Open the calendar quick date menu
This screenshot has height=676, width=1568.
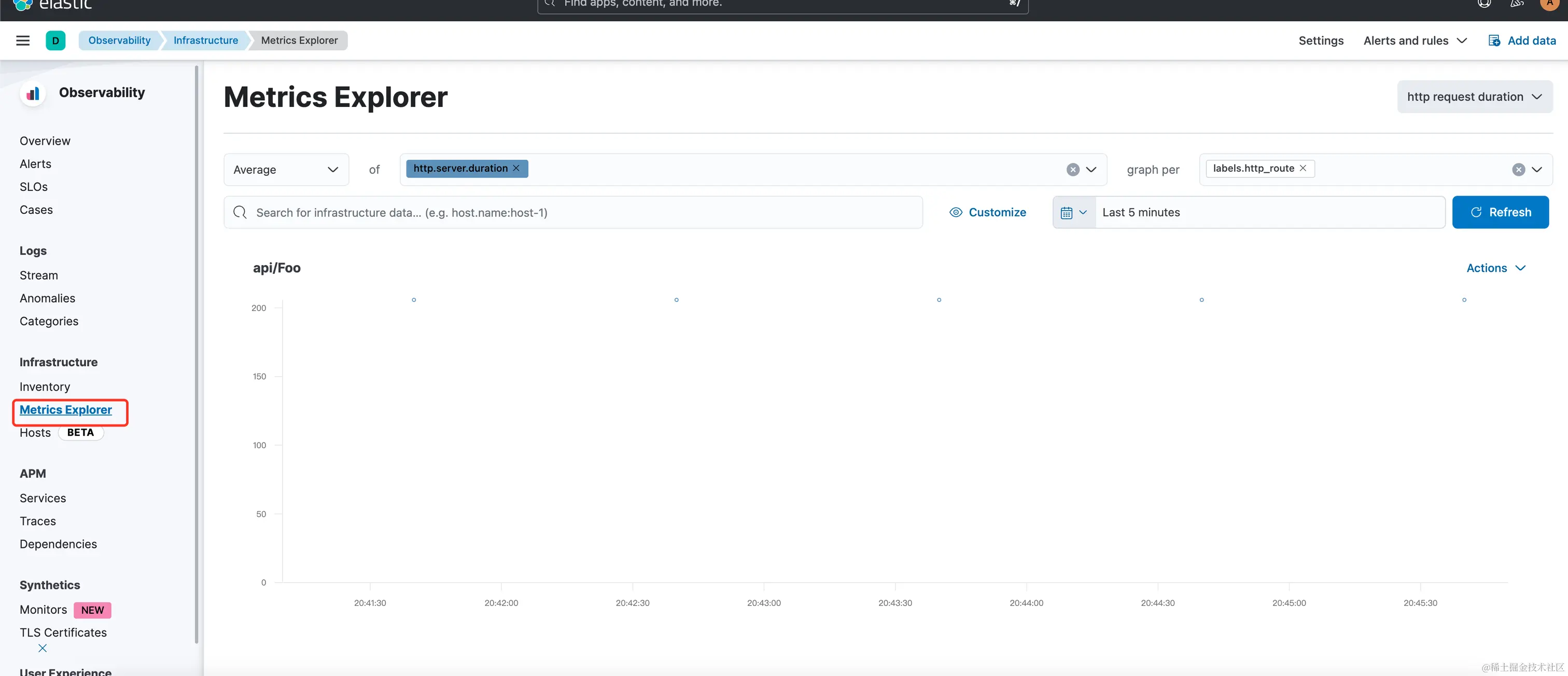(1074, 212)
